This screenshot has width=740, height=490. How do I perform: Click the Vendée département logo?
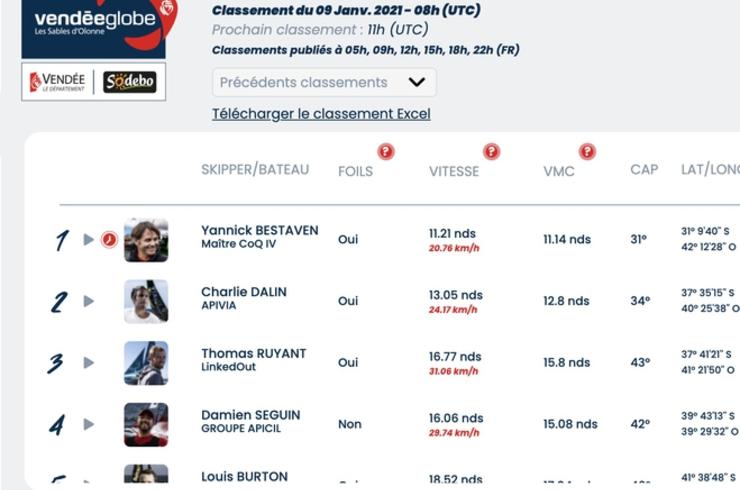point(58,82)
